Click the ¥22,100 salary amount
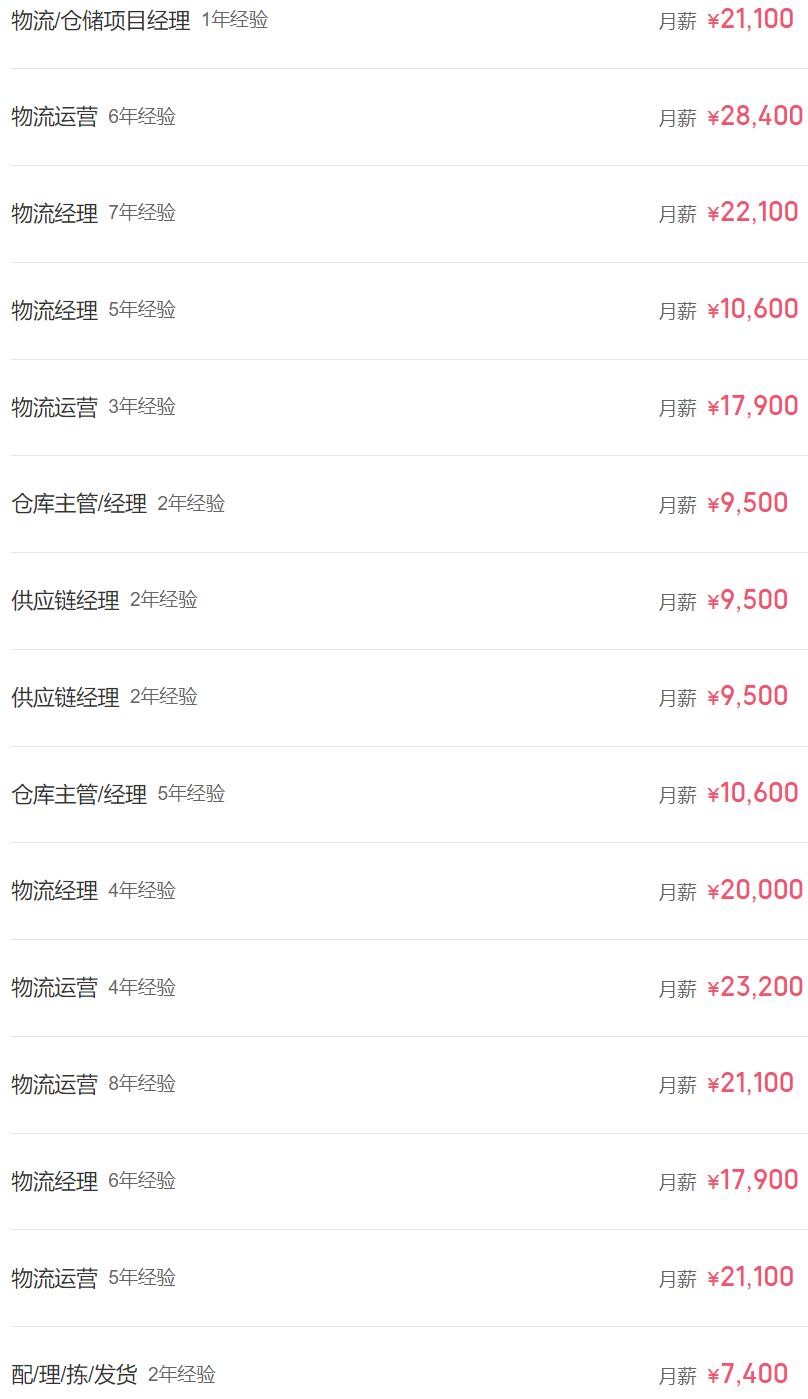 (x=752, y=213)
